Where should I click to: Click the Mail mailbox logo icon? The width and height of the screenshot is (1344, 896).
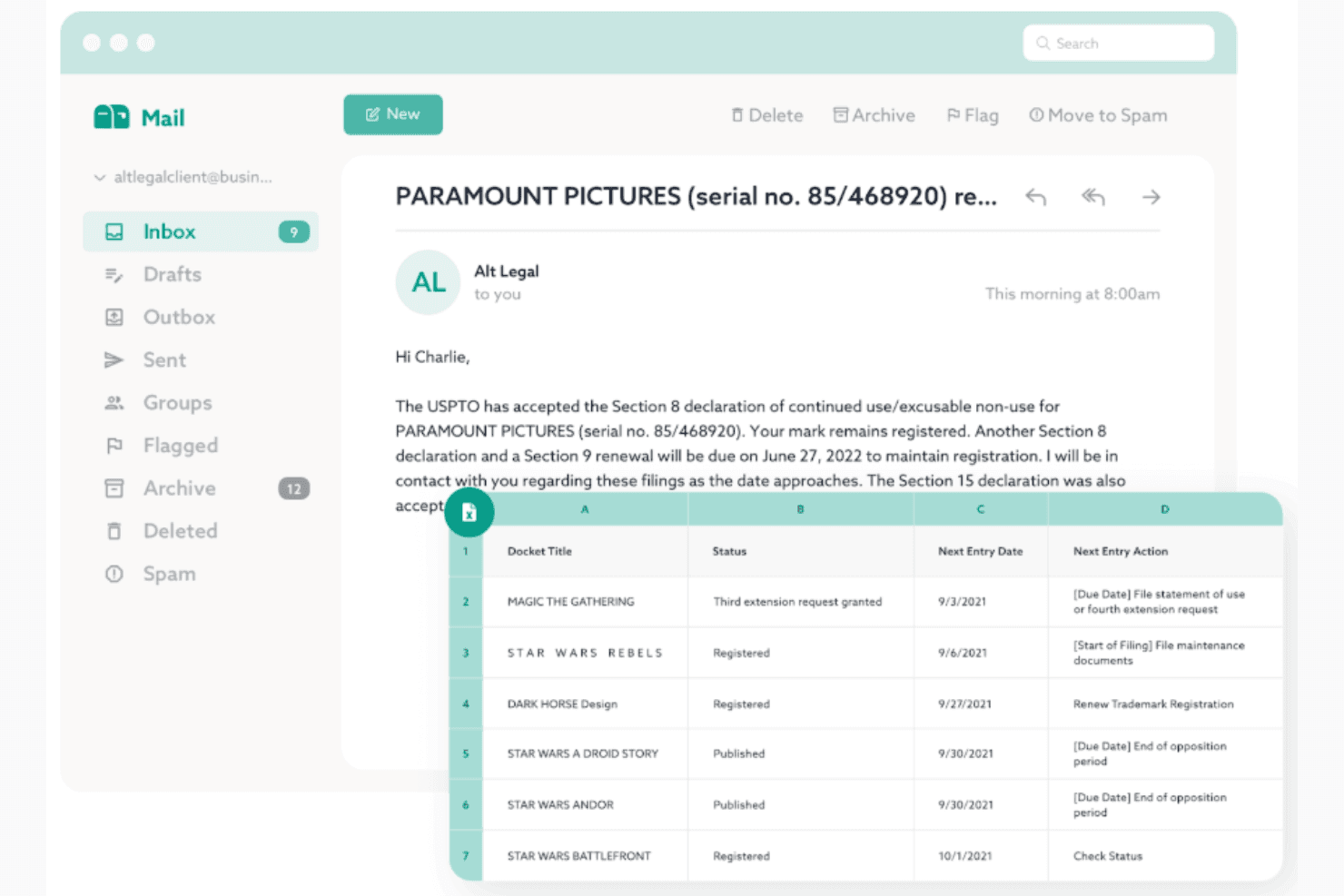tap(112, 117)
